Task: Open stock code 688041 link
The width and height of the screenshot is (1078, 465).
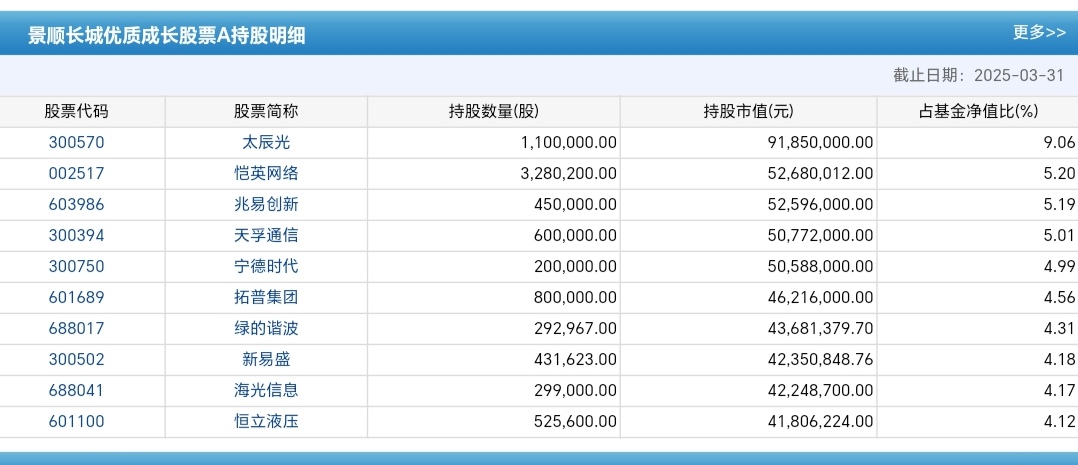Action: pyautogui.click(x=76, y=391)
